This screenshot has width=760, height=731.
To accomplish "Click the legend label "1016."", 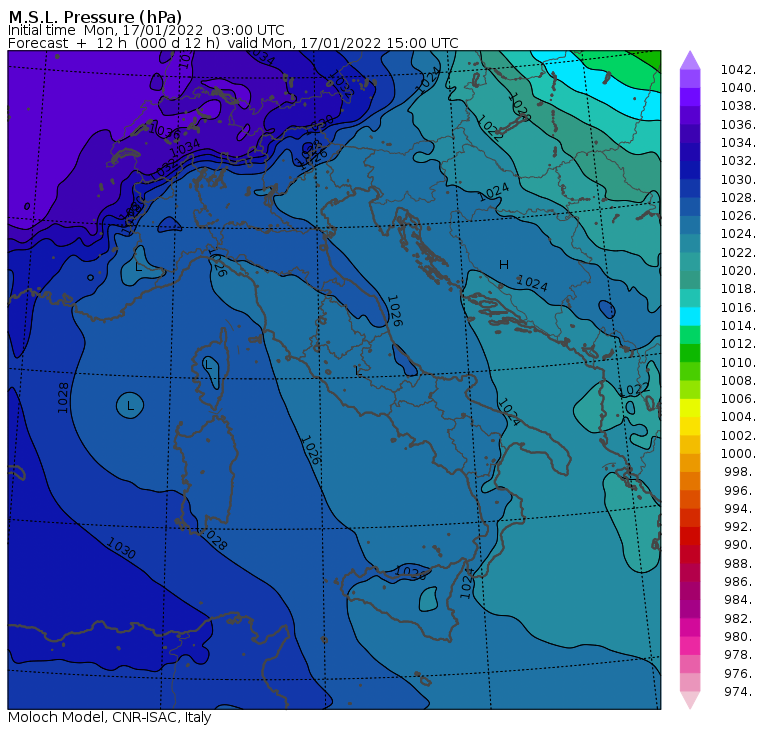I will pyautogui.click(x=738, y=307).
